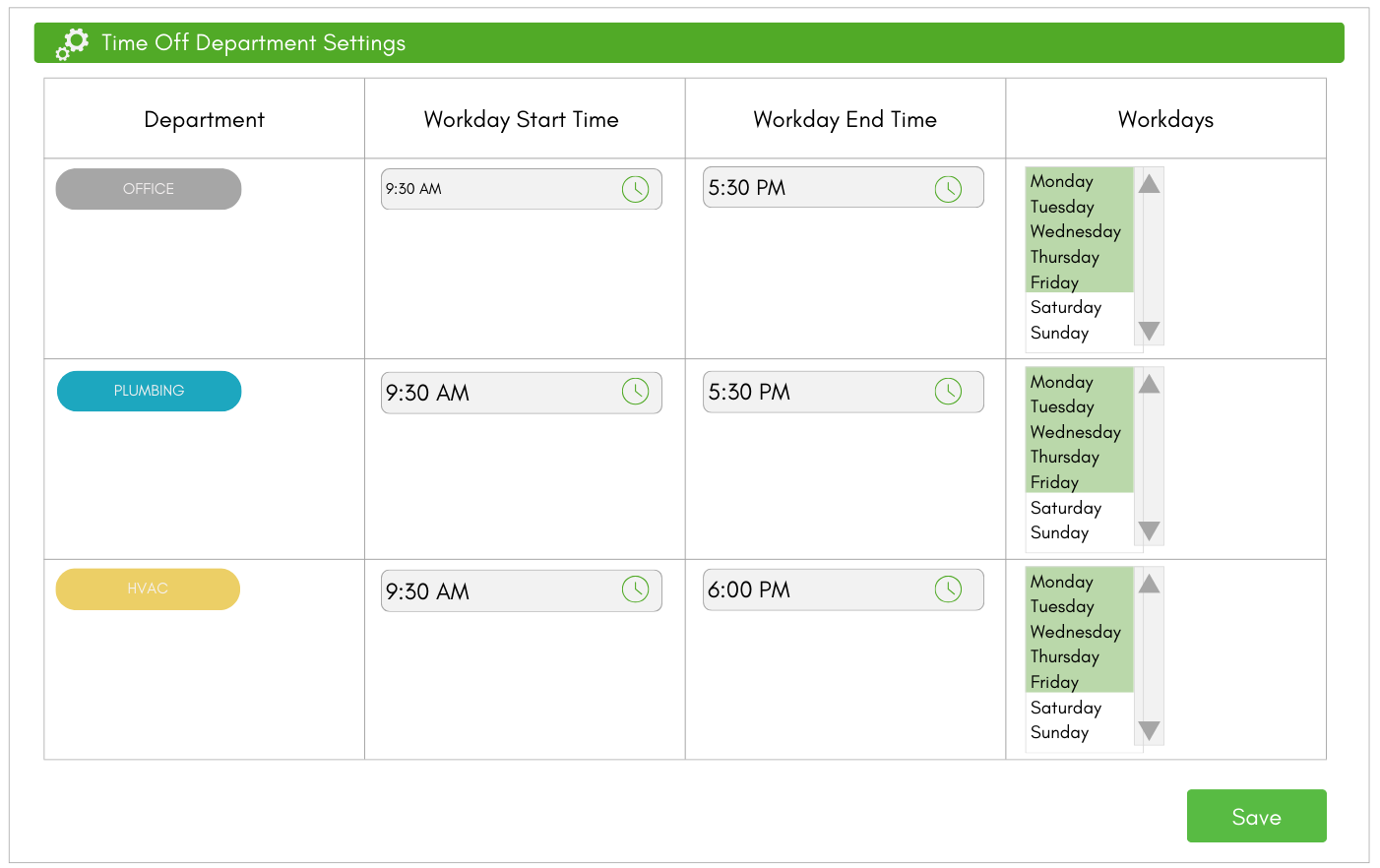Viewport: 1380px width, 868px height.
Task: Select Sunday in Plumbing workdays list
Action: 1059,533
